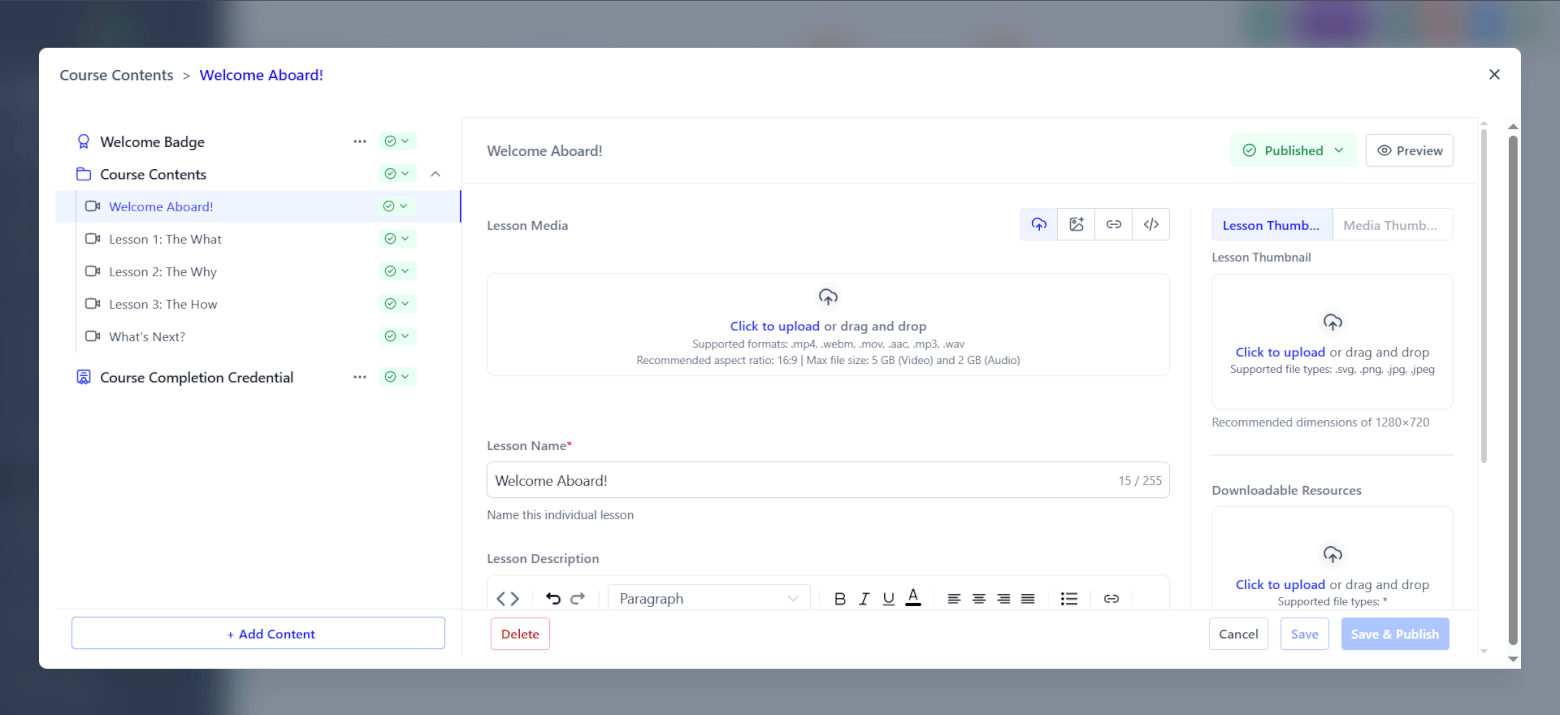Click the link icon in Lesson Media toolbar
The image size is (1560, 715).
[x=1113, y=225]
